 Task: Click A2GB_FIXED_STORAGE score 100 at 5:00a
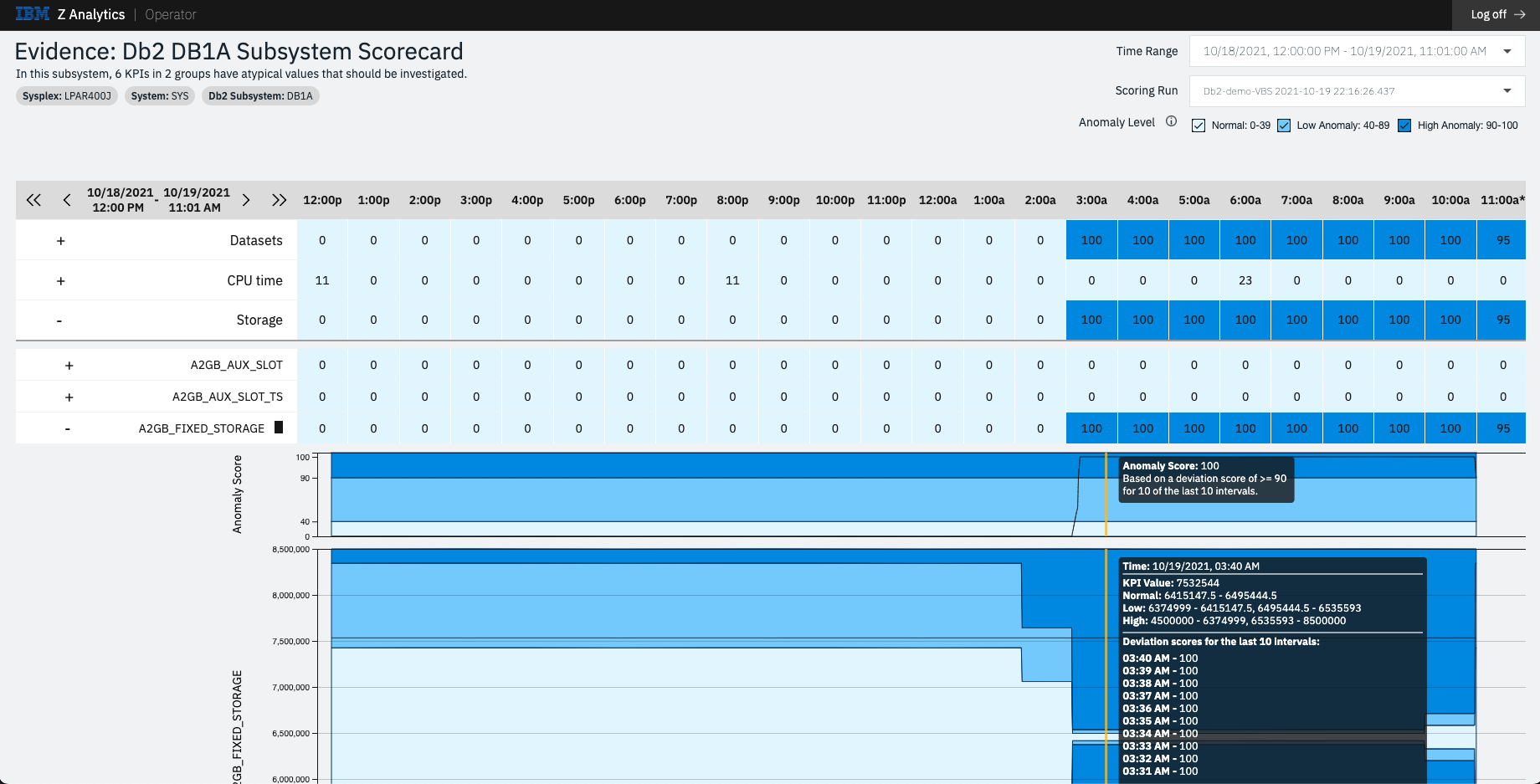1194,428
